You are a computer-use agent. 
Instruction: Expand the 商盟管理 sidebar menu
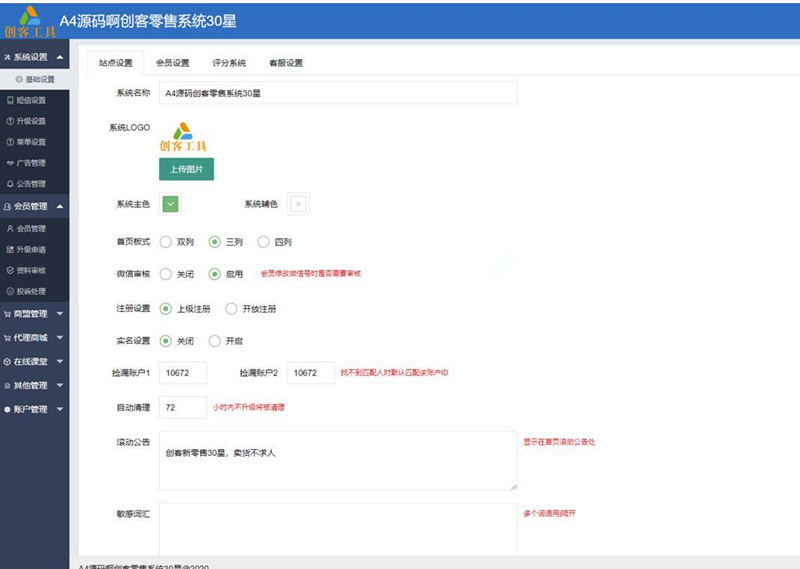(34, 314)
